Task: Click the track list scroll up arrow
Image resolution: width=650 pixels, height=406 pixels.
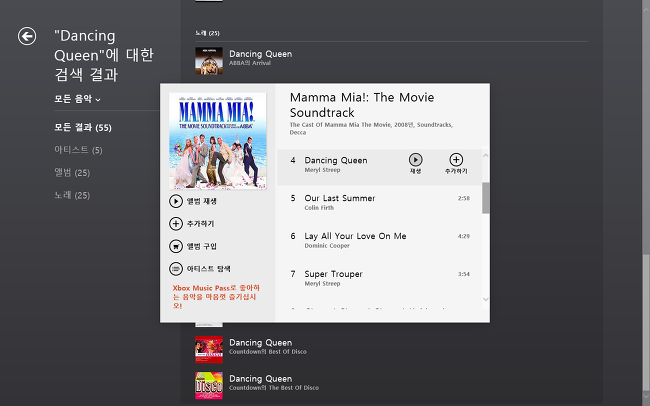Action: 485,156
